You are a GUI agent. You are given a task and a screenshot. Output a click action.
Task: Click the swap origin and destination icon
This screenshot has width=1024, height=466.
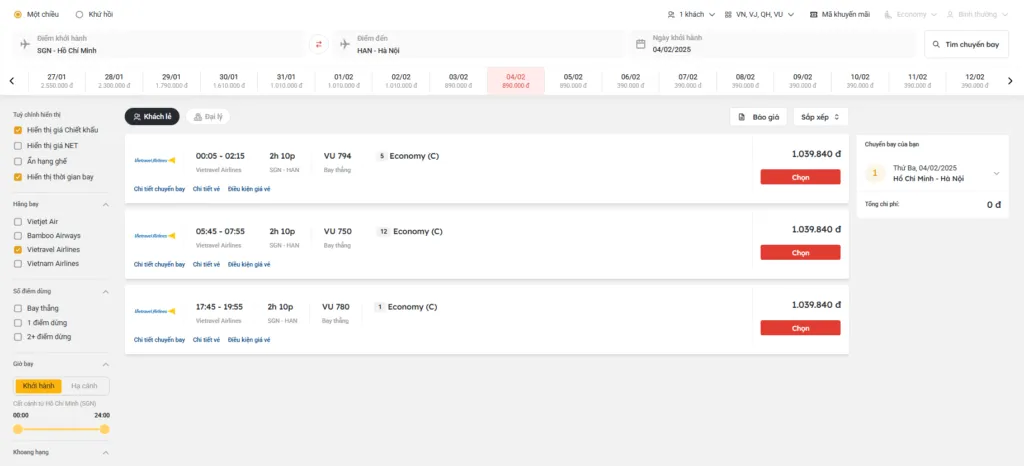click(x=319, y=44)
